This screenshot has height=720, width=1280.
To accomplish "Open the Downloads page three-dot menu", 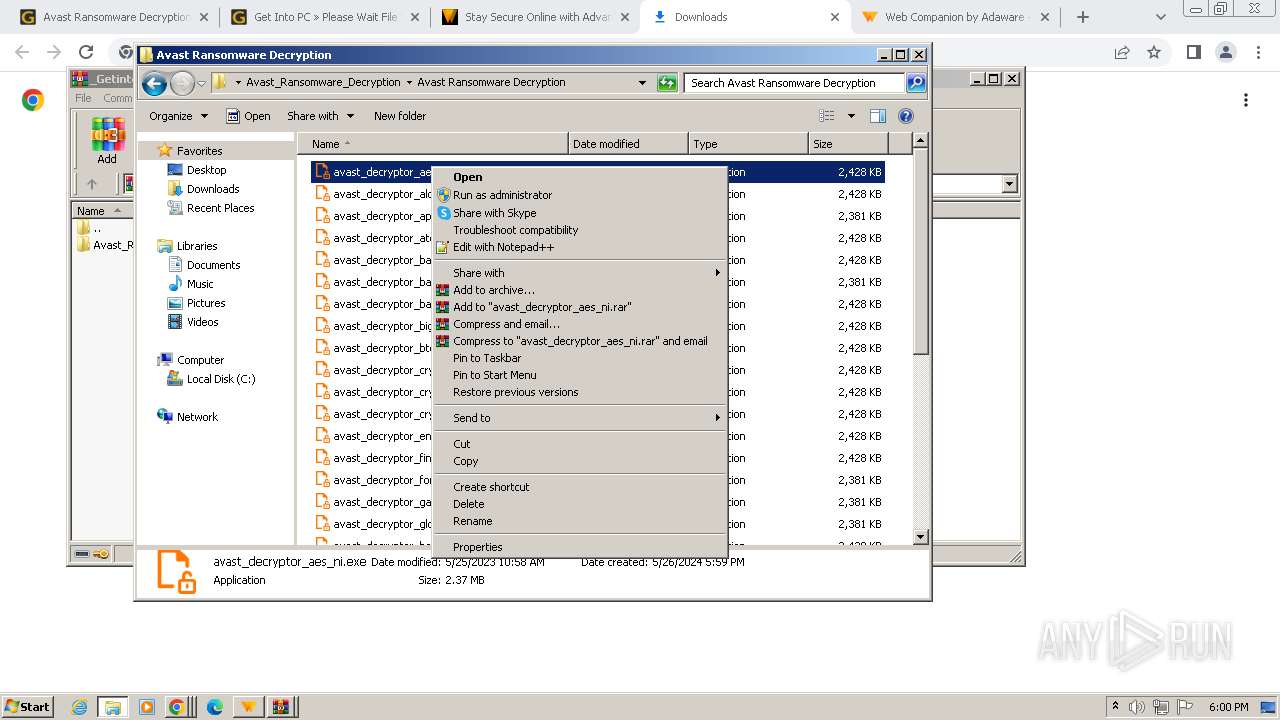I will [x=1246, y=100].
